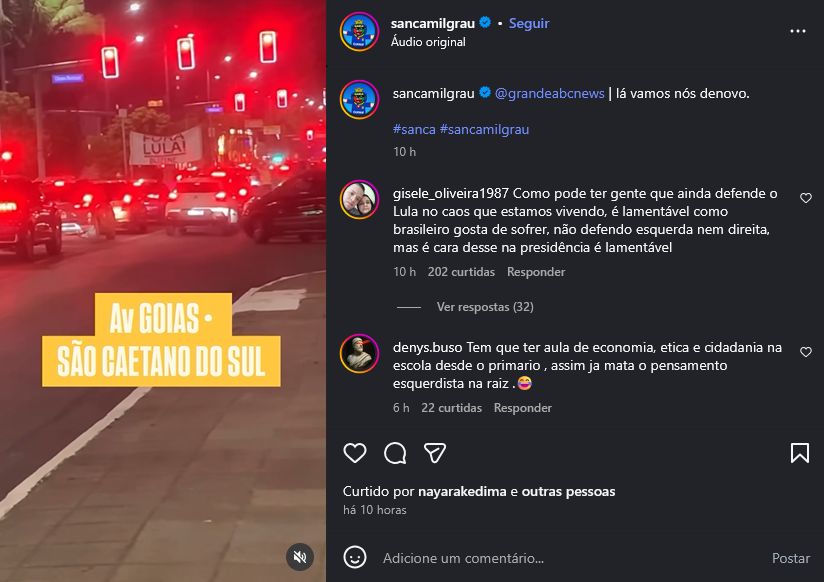Image resolution: width=824 pixels, height=582 pixels.
Task: View the 202 curtidas on comment
Action: click(461, 272)
